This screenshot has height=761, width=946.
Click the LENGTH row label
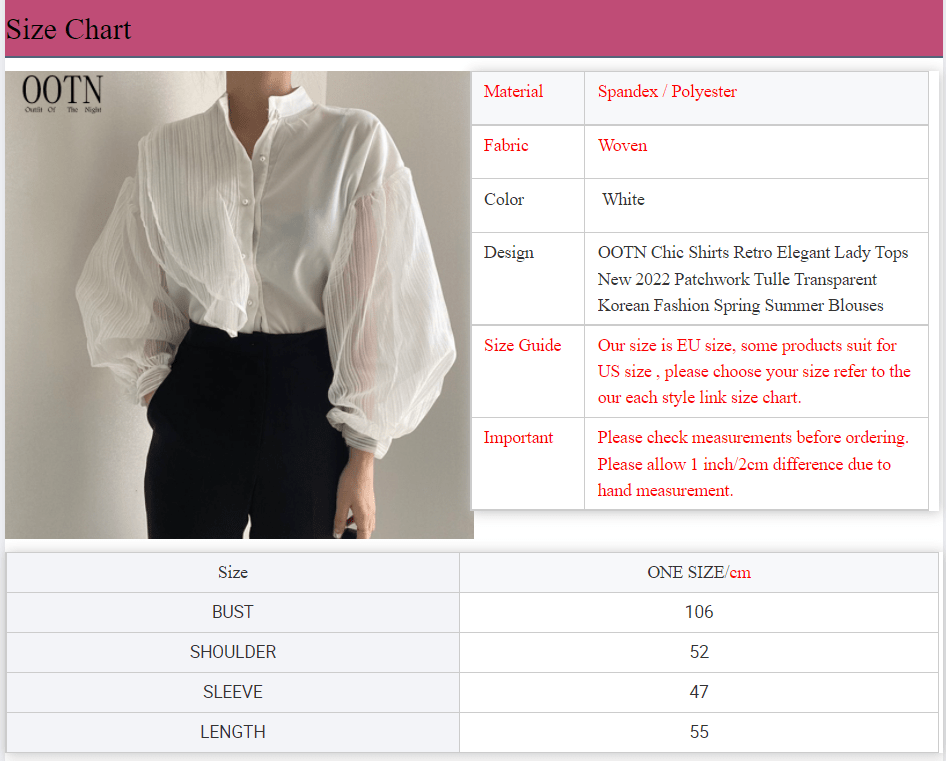[x=233, y=732]
